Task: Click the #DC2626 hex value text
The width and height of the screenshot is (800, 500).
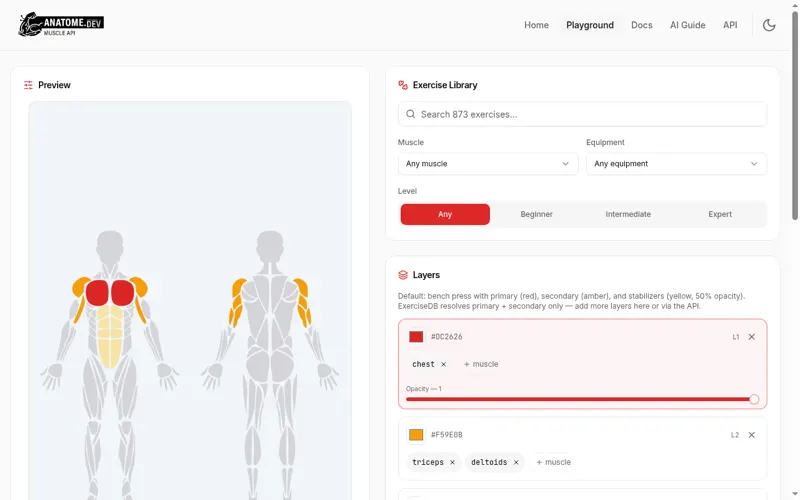Action: pos(446,337)
